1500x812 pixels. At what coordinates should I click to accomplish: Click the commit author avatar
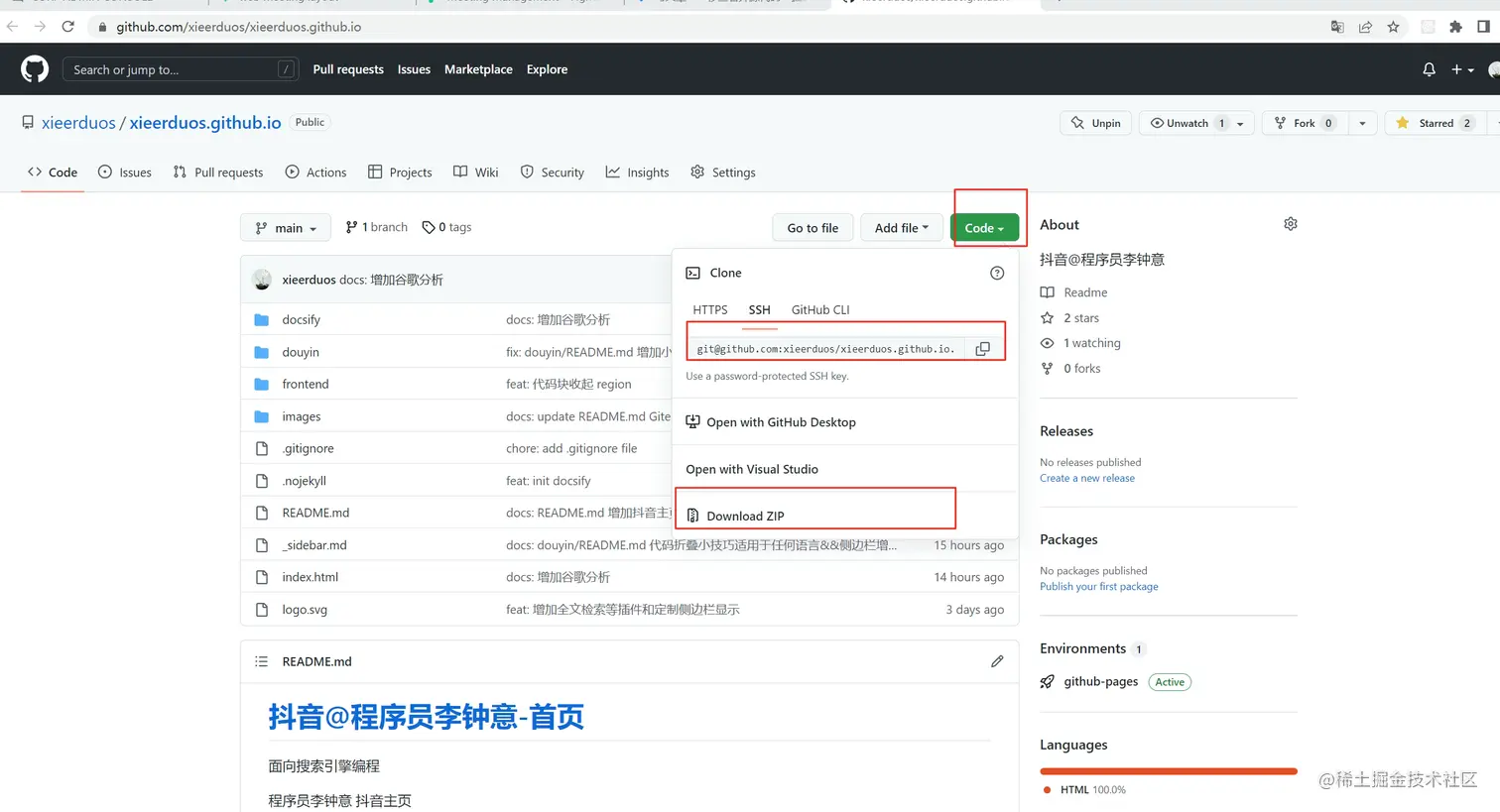point(262,280)
